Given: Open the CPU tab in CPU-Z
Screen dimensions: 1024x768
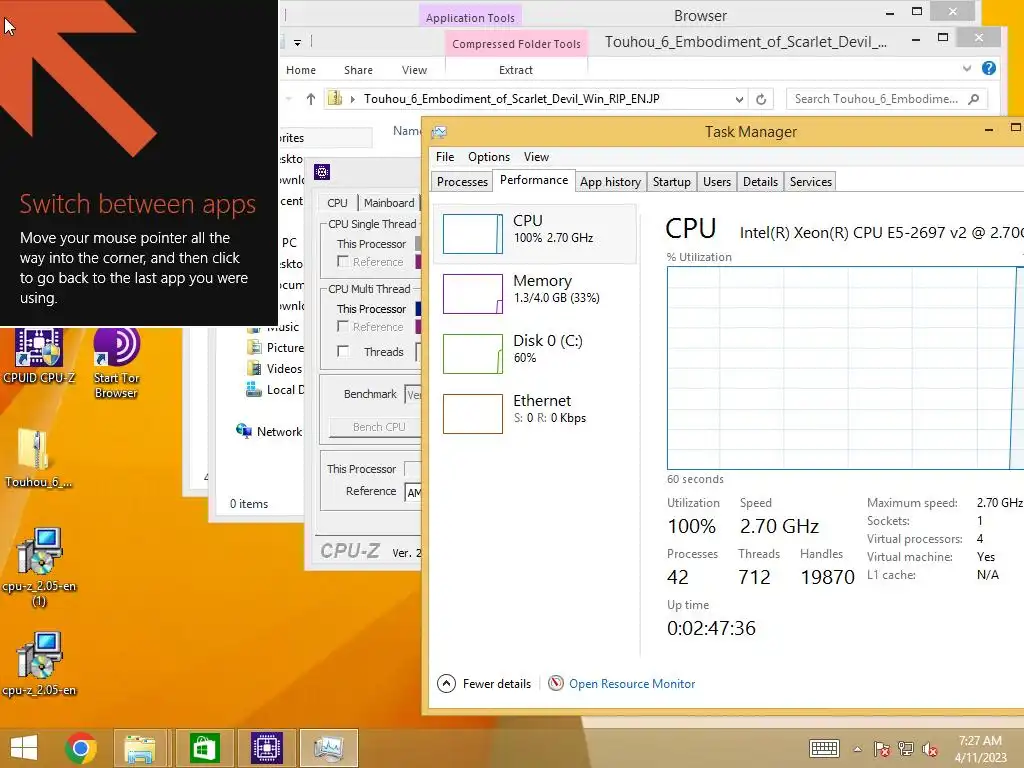Looking at the screenshot, I should point(337,202).
